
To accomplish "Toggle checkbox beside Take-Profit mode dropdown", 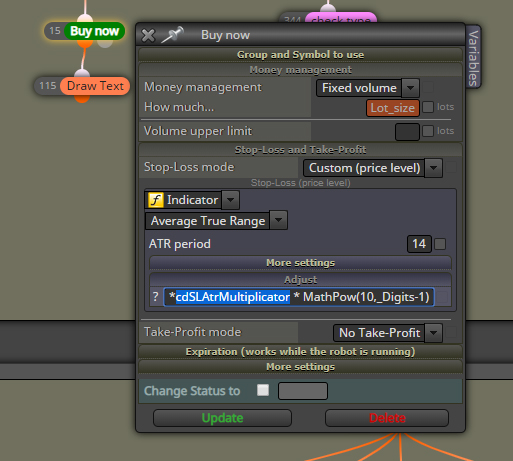I will [x=451, y=332].
